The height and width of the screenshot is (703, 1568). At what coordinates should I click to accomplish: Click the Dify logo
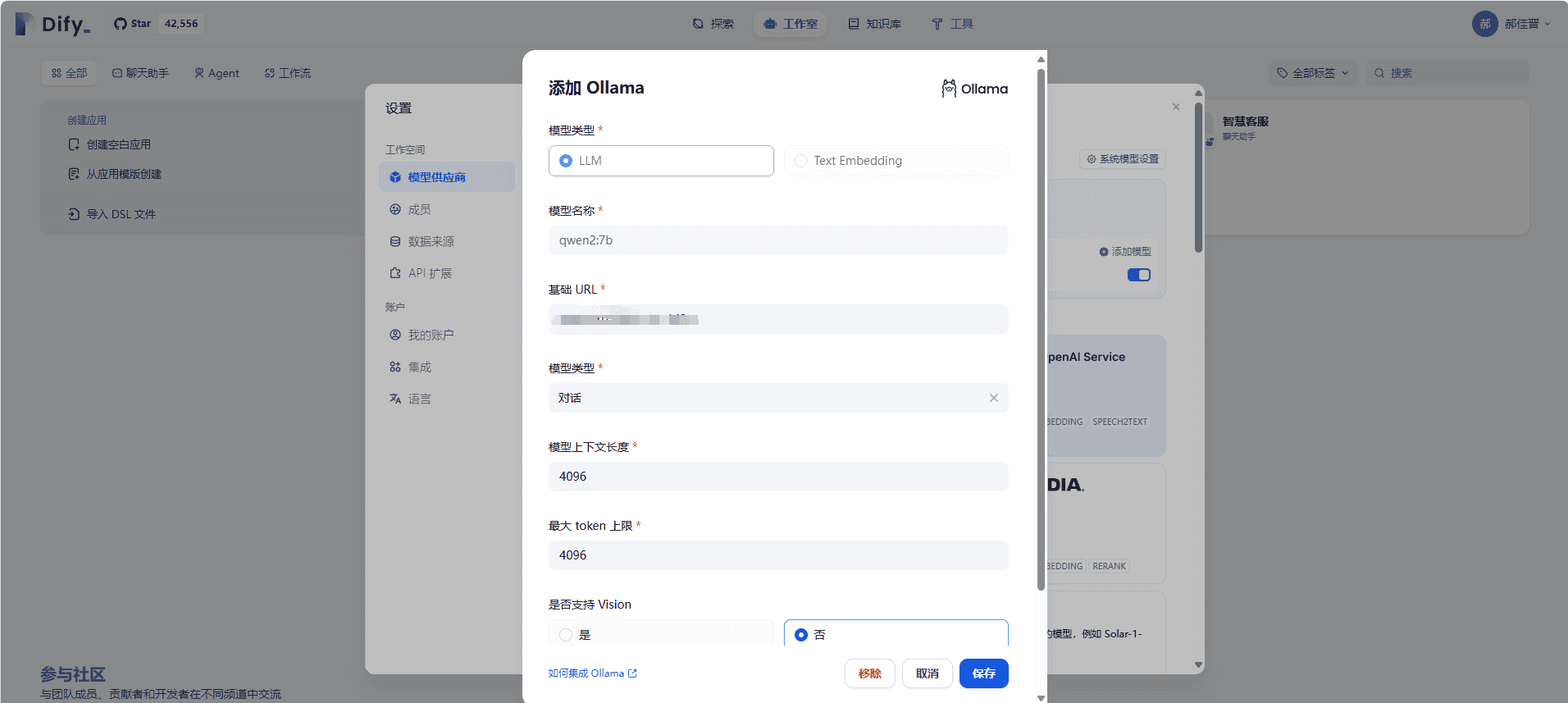[x=53, y=24]
